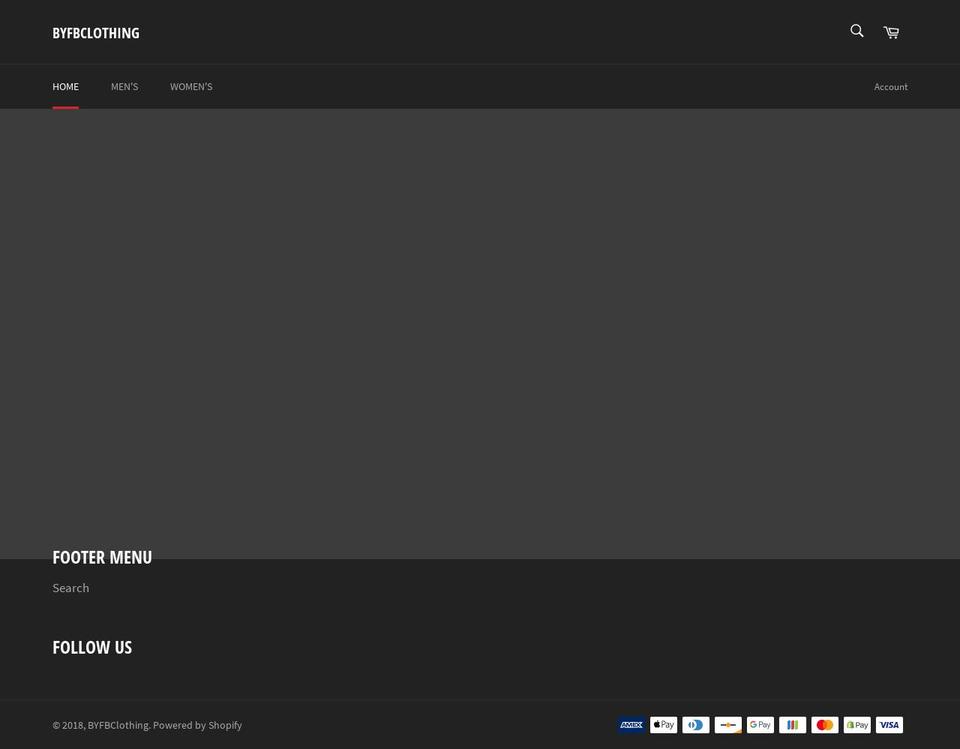Click the Diners Club payment icon
The height and width of the screenshot is (749, 960).
696,725
